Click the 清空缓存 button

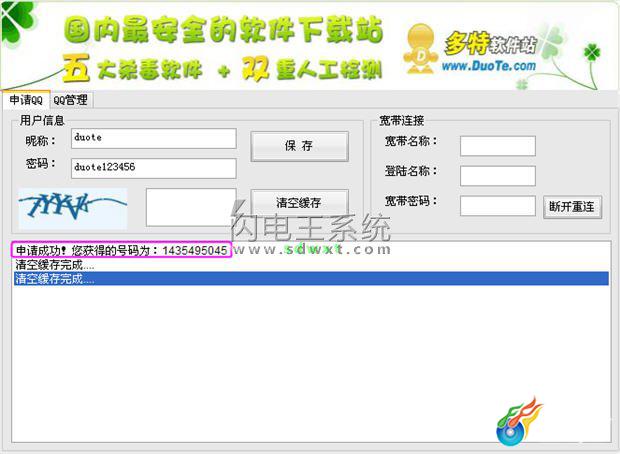[x=299, y=202]
